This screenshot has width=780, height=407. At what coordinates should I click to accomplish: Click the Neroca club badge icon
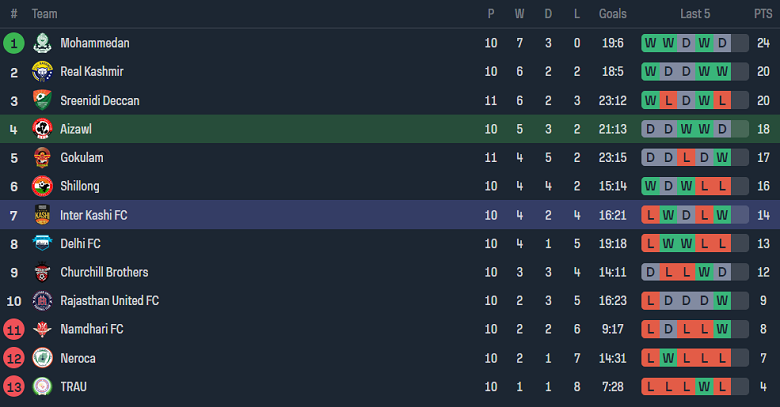pyautogui.click(x=42, y=358)
